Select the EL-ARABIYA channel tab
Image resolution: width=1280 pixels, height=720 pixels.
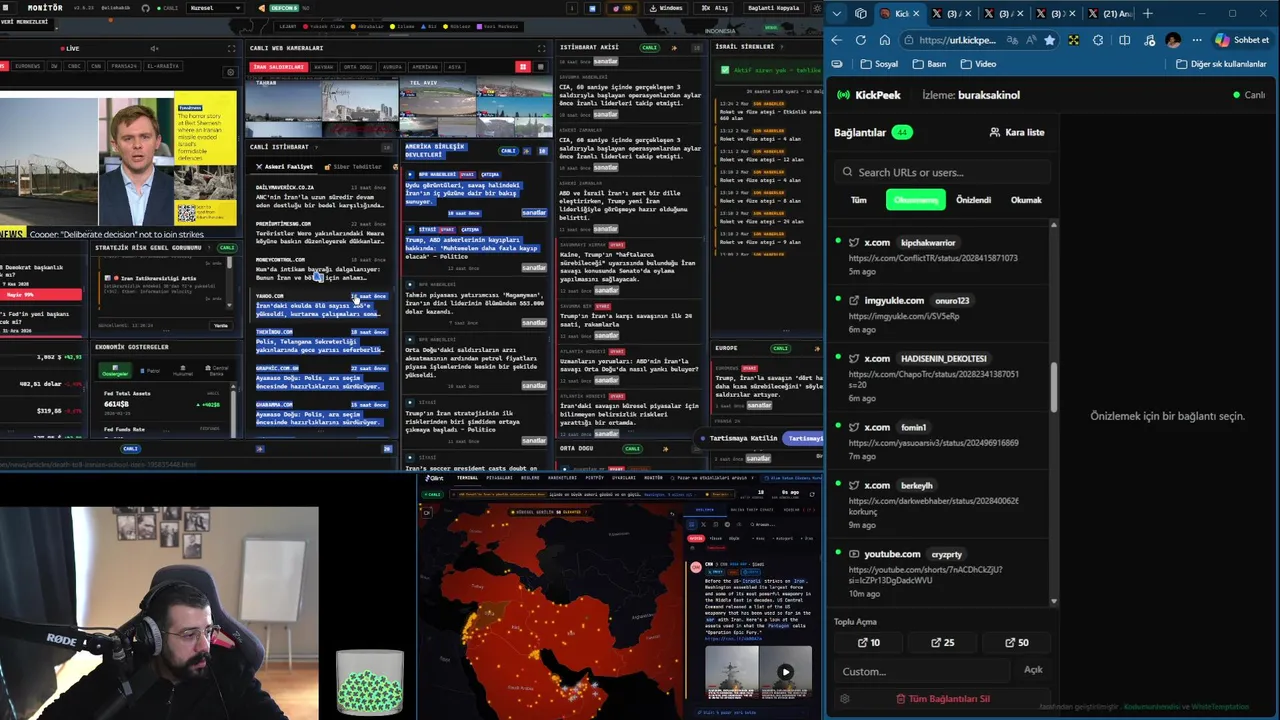click(162, 66)
